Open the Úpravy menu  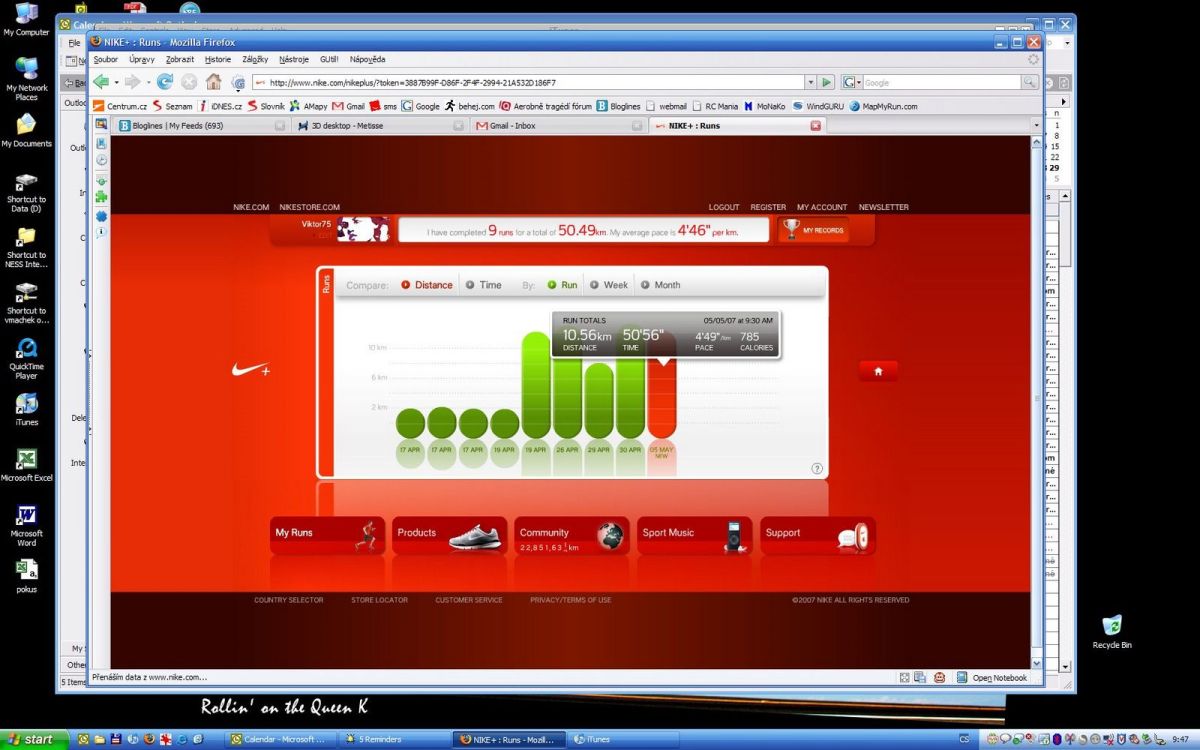(x=142, y=59)
